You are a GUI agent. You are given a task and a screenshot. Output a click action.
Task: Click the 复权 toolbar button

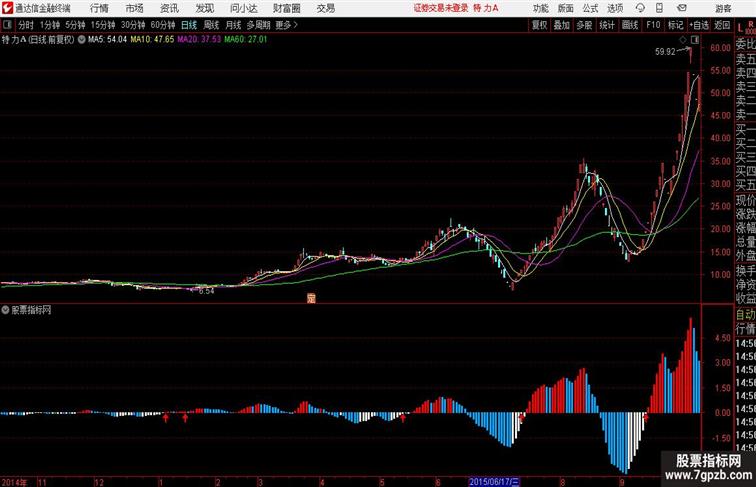coord(540,25)
